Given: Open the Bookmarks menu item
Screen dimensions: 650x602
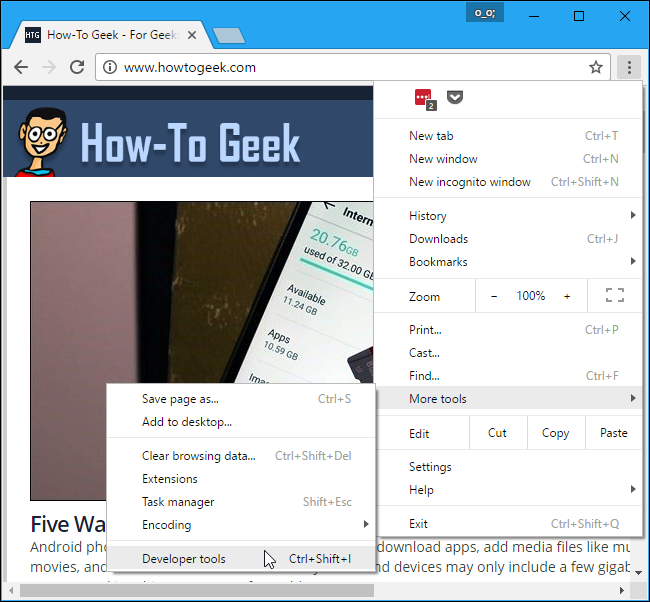Looking at the screenshot, I should tap(508, 262).
